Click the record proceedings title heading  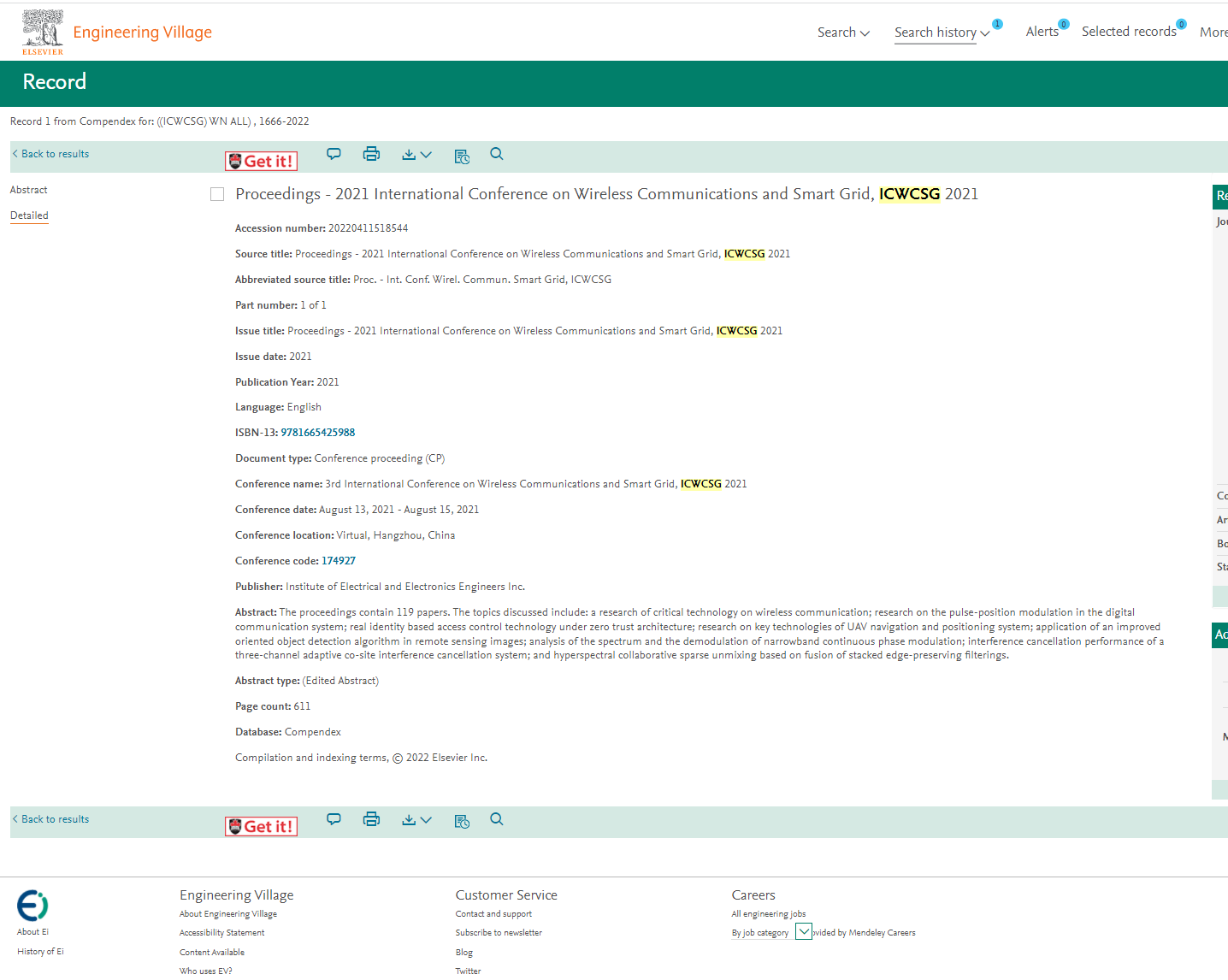click(x=607, y=194)
